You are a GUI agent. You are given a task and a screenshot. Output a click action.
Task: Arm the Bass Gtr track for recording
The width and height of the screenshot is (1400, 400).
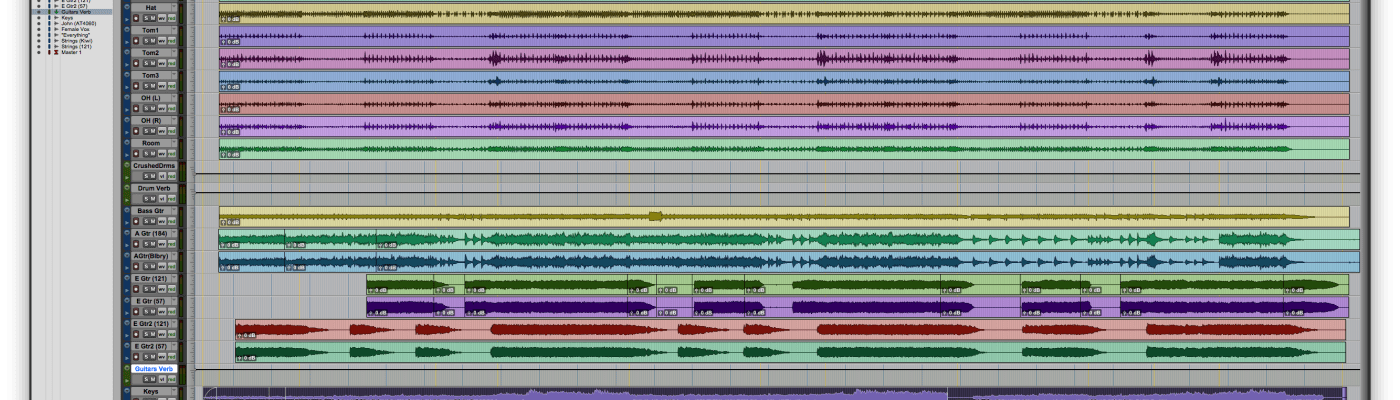click(135, 221)
